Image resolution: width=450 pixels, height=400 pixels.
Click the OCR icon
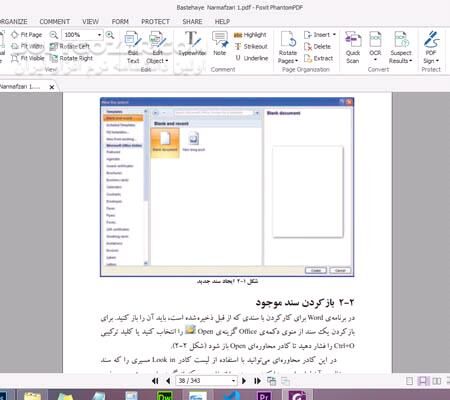(375, 39)
